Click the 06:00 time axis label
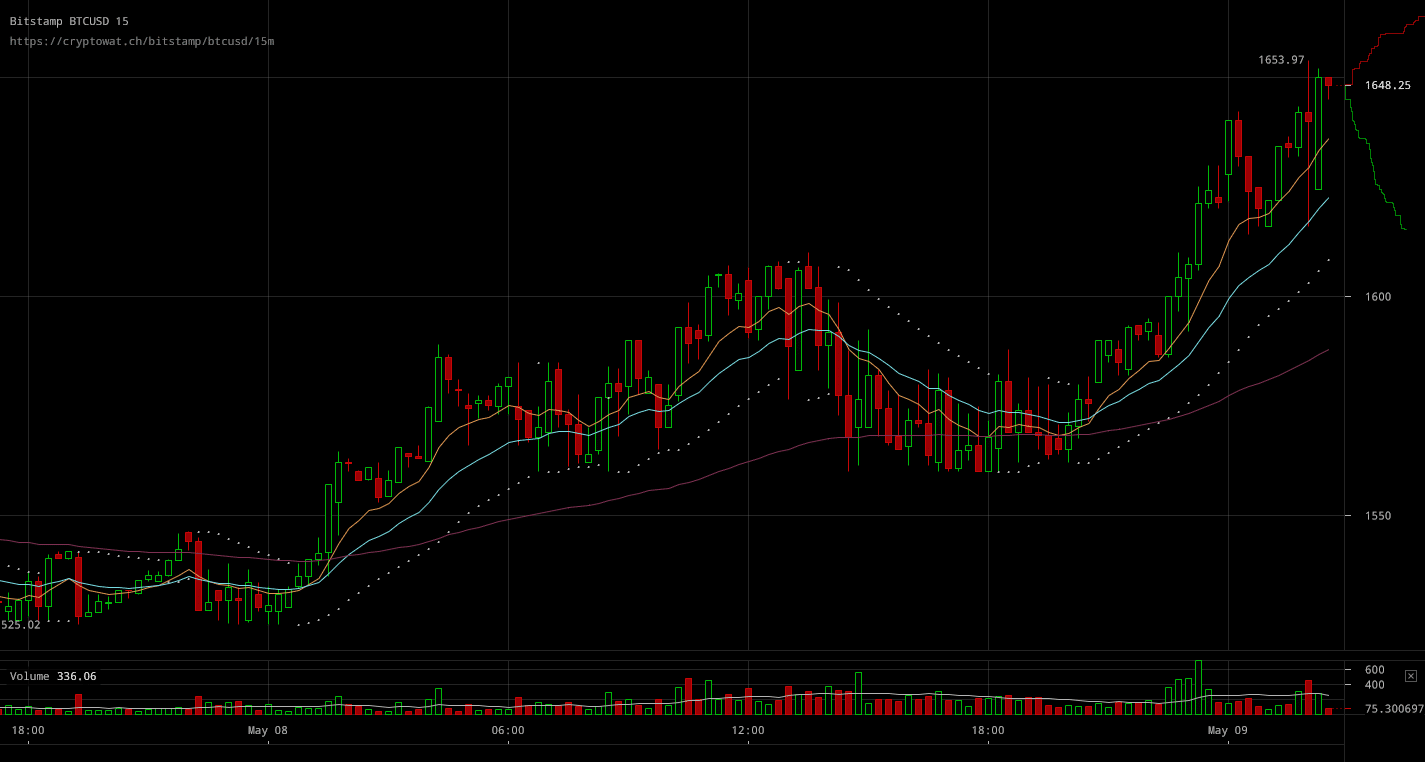Screen dimensions: 1425x762 pos(508,731)
